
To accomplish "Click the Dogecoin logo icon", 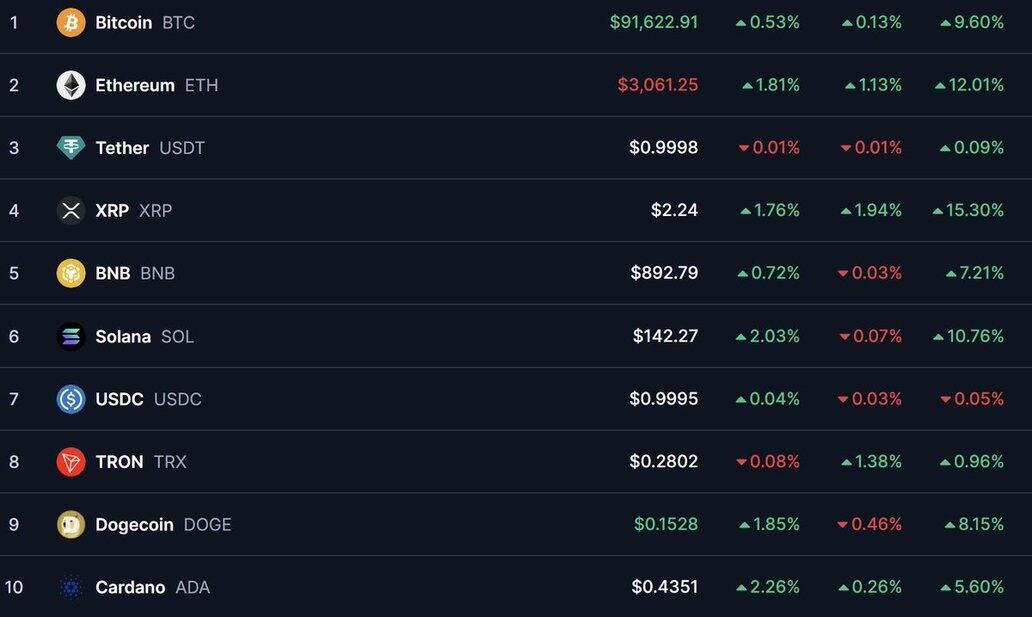I will click(x=71, y=524).
